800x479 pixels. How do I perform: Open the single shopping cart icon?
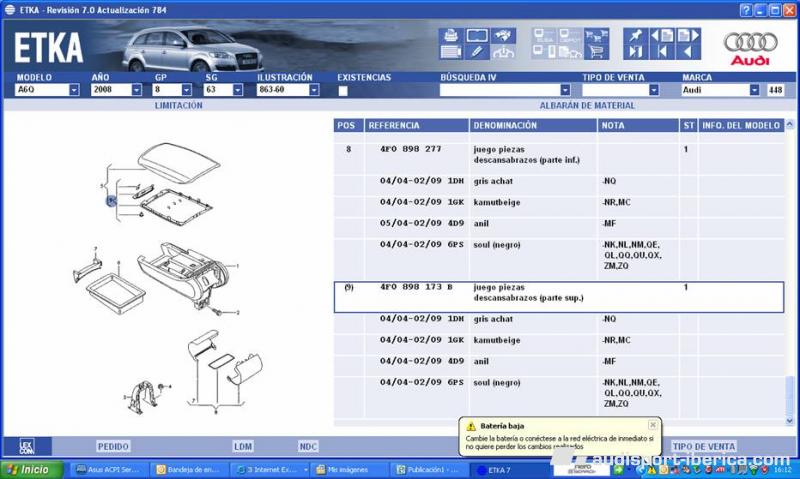[596, 52]
